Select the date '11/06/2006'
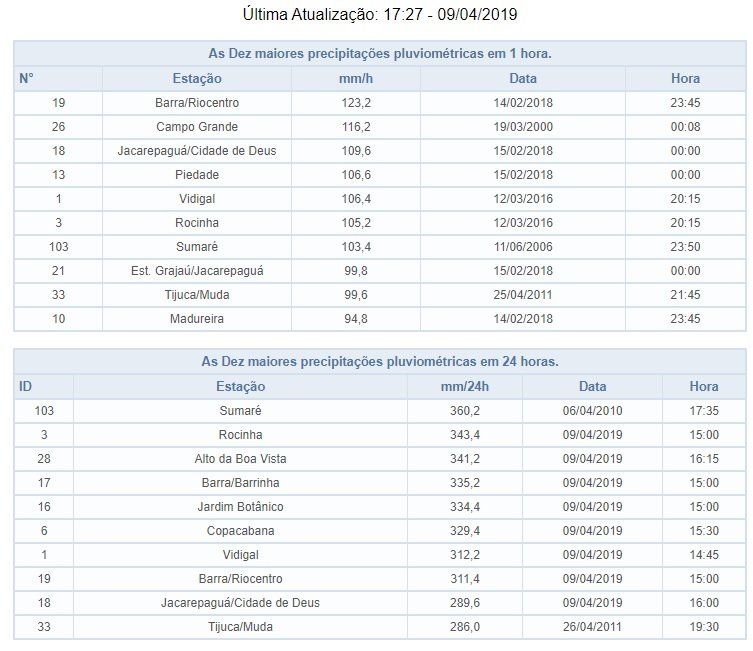Image resolution: width=753 pixels, height=651 pixels. point(523,247)
